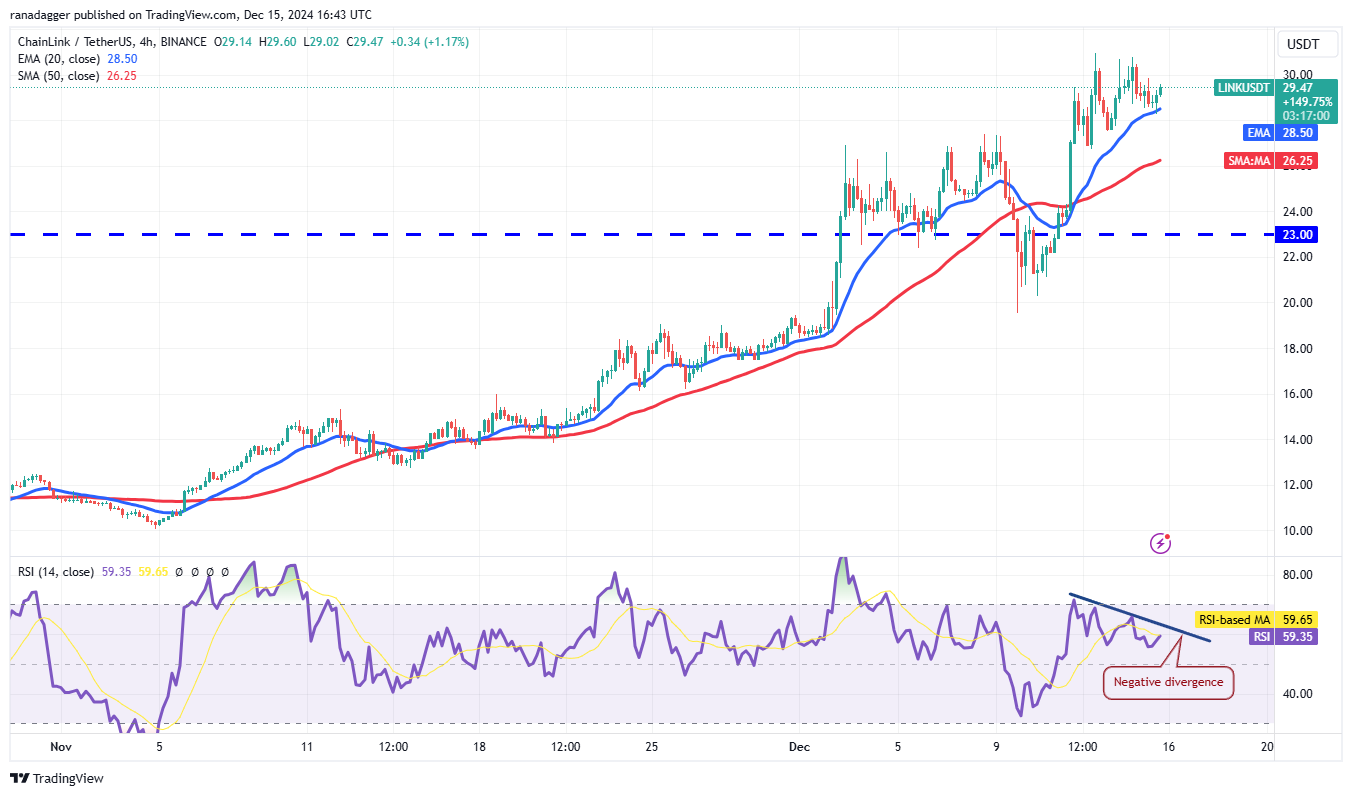The image size is (1352, 796).
Task: Click the TradingView logo at bottom left
Action: click(x=57, y=778)
